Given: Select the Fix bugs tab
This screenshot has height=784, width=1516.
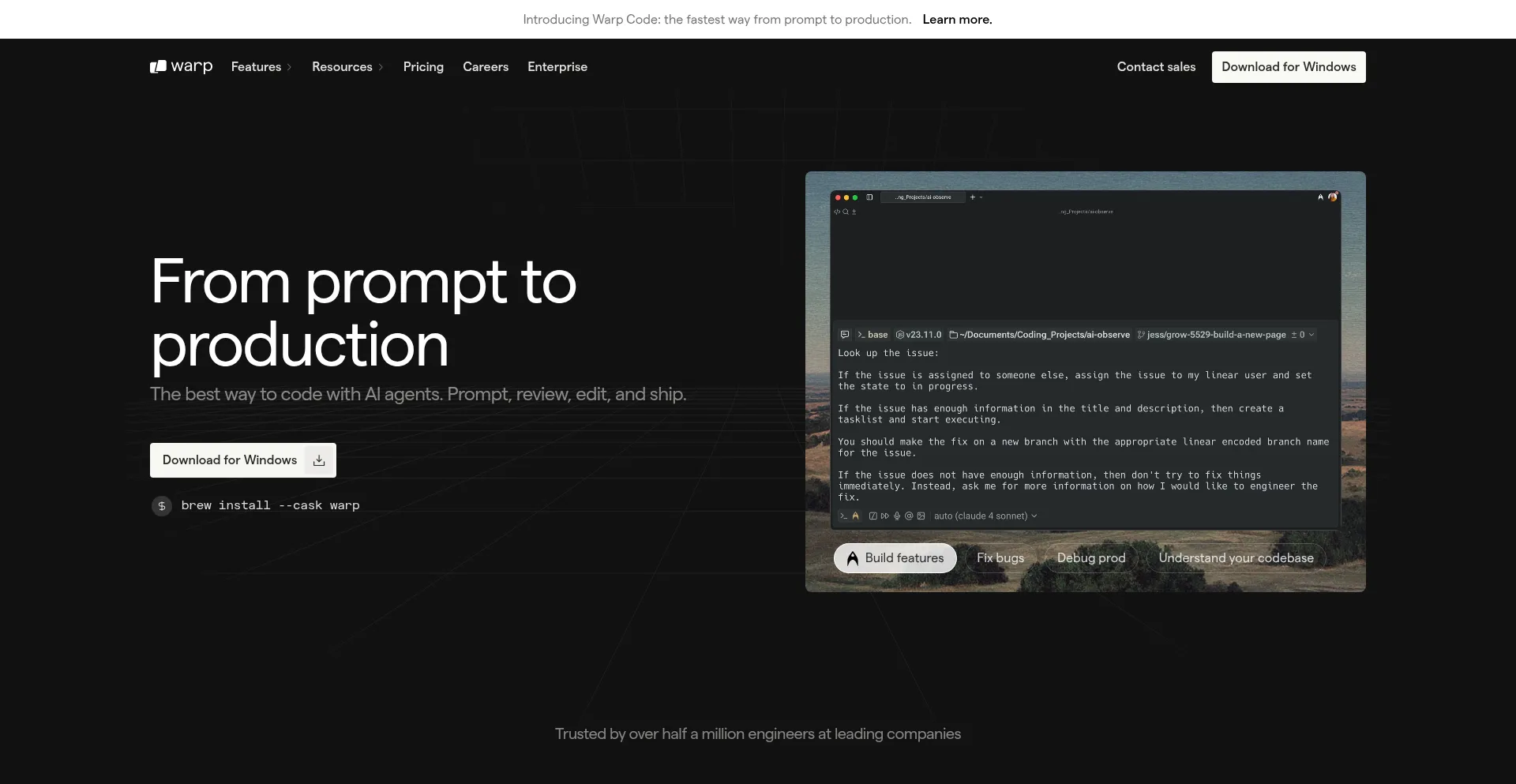Looking at the screenshot, I should tap(1000, 558).
